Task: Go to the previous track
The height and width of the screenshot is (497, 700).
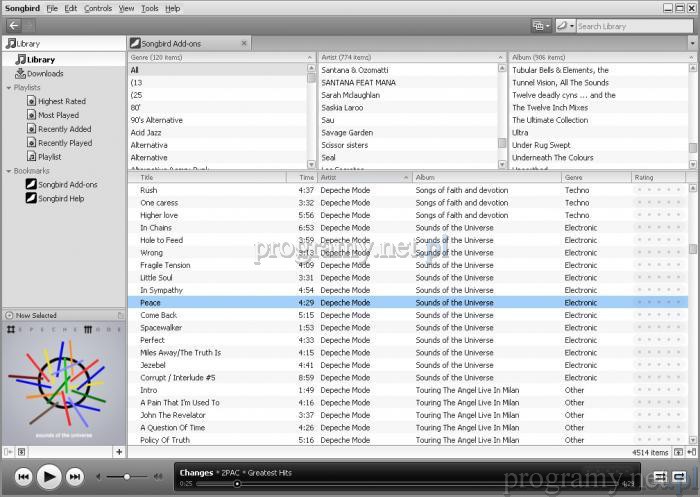Action: (x=23, y=477)
